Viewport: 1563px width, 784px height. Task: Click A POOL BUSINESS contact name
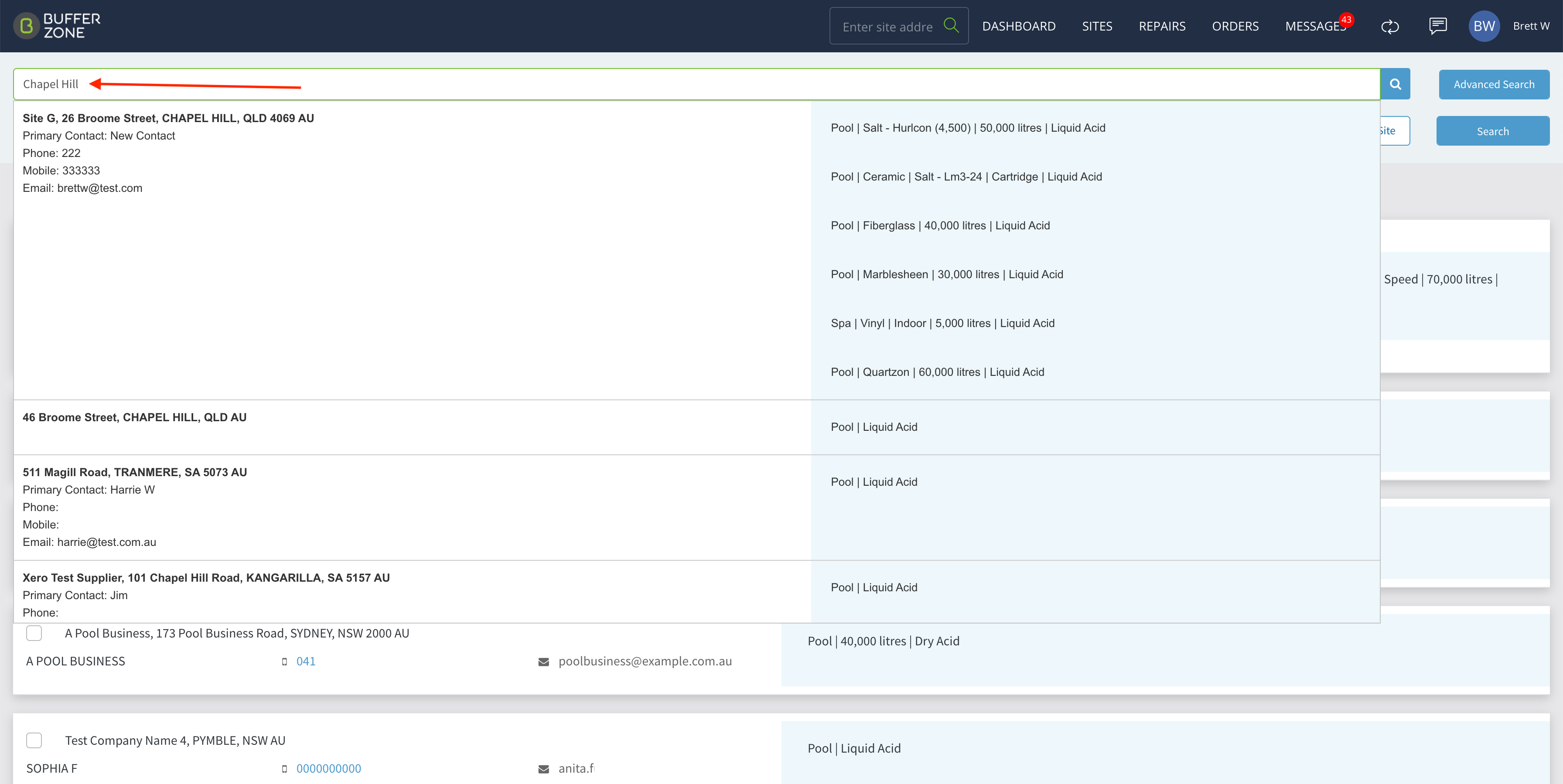click(x=75, y=661)
